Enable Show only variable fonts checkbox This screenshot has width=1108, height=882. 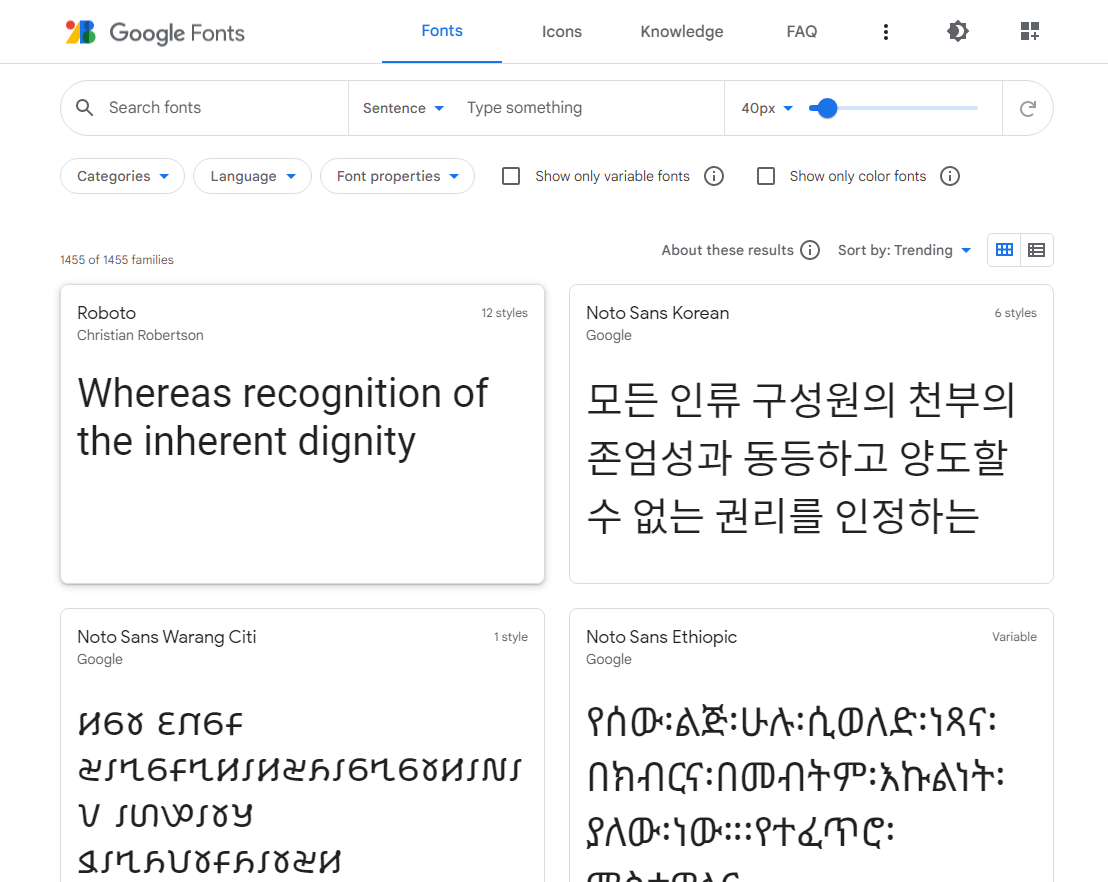[511, 176]
